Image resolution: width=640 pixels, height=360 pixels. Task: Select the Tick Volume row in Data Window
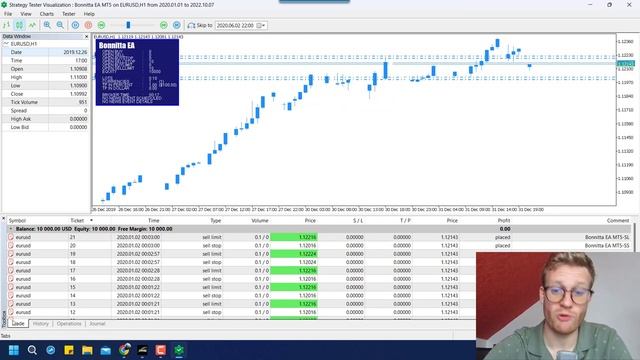[x=45, y=102]
